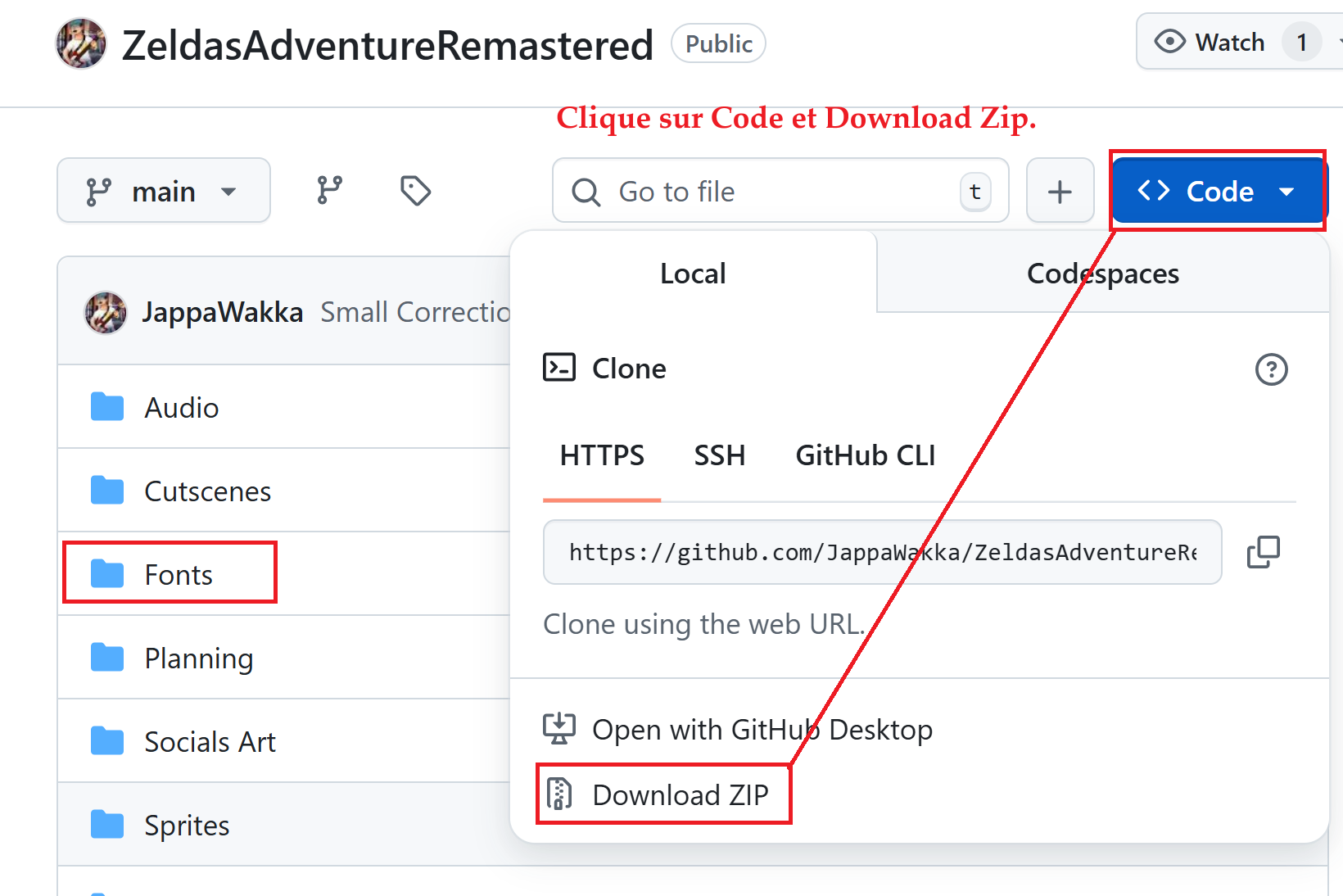Click the Open with GitHub Desktop icon
The image size is (1343, 896).
(559, 728)
